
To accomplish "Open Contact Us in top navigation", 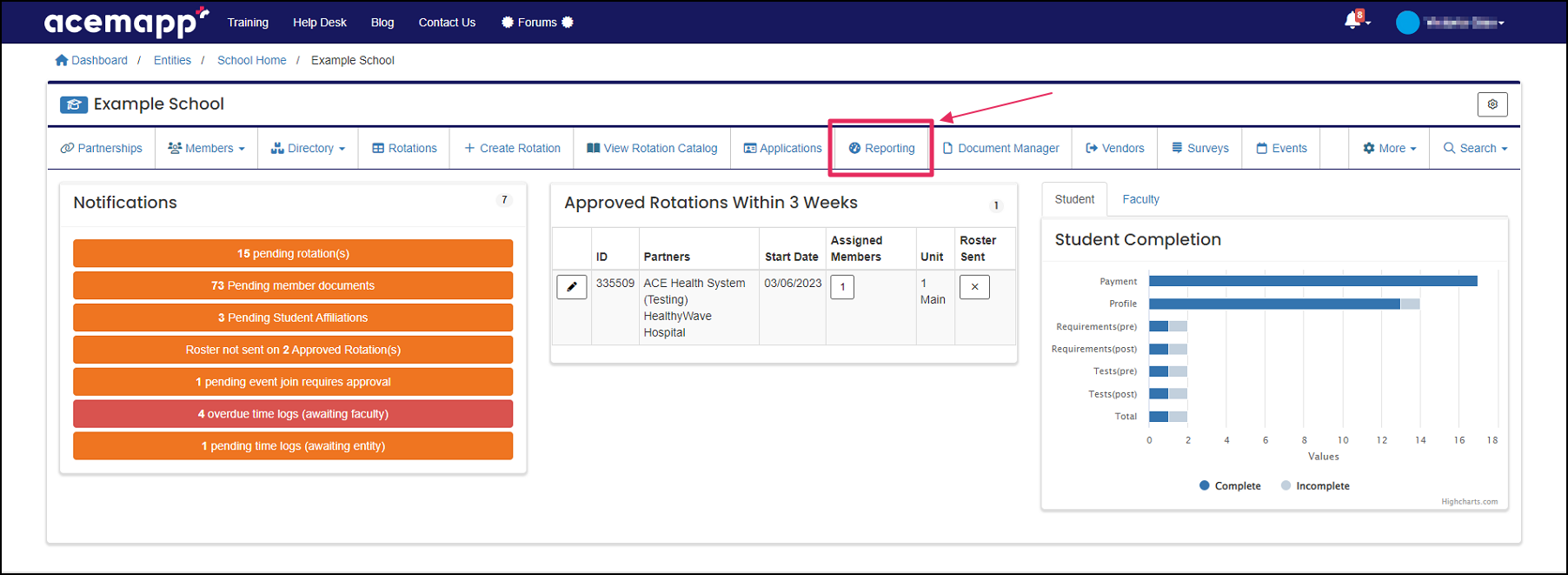I will 447,23.
